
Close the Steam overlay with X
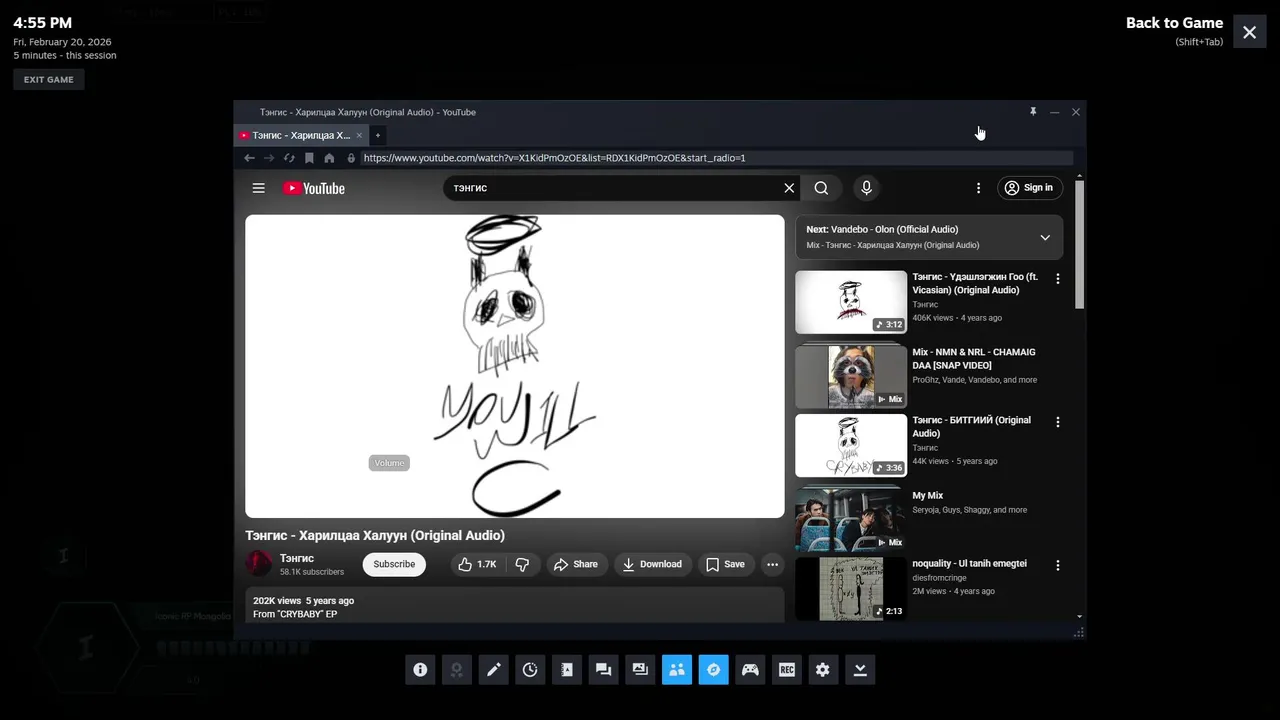click(x=1250, y=32)
